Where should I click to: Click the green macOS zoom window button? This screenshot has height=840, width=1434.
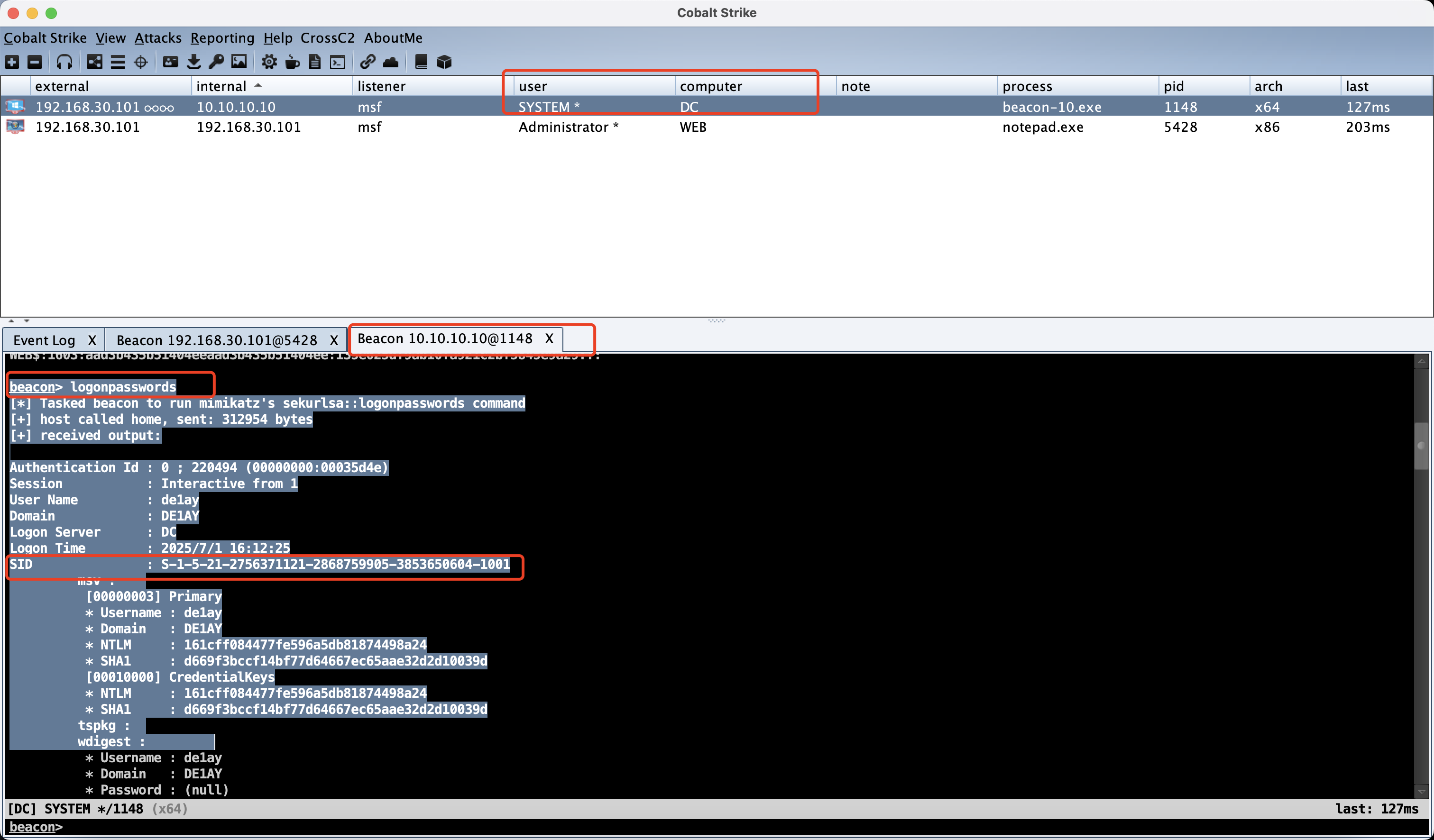coord(51,12)
